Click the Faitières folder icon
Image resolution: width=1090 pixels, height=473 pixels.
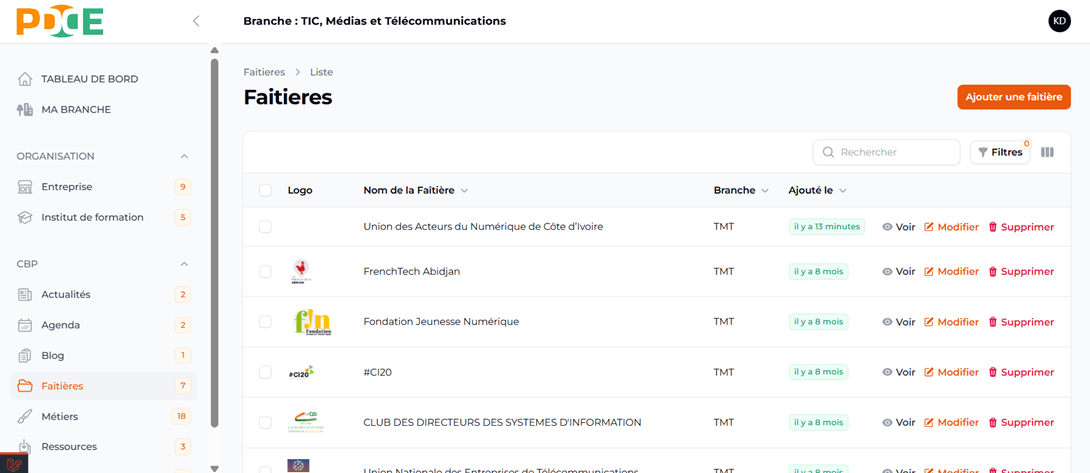pyautogui.click(x=25, y=385)
